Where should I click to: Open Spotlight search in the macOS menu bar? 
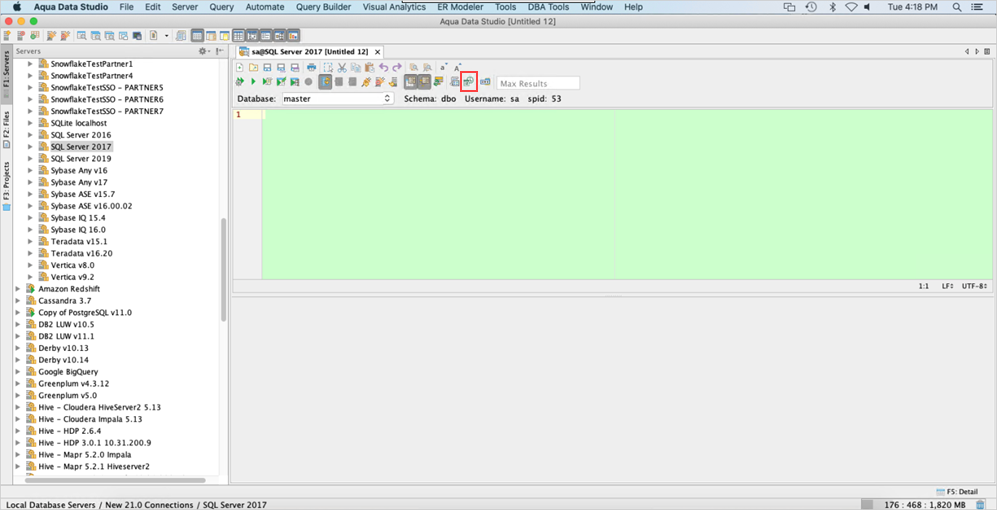tap(957, 7)
